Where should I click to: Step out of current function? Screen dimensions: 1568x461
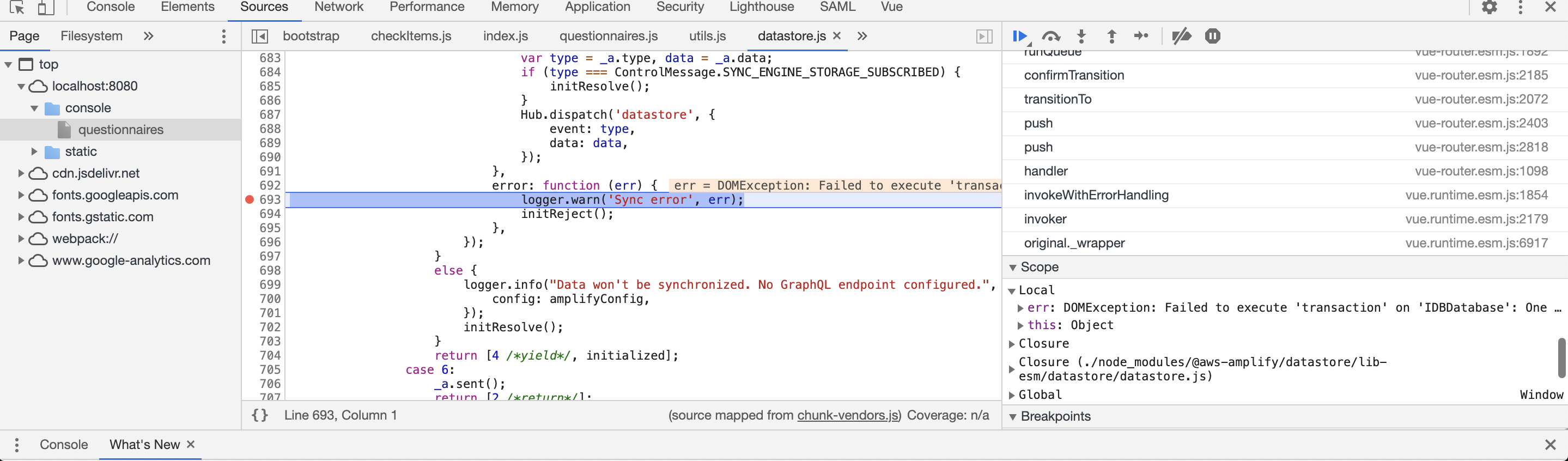(1111, 37)
